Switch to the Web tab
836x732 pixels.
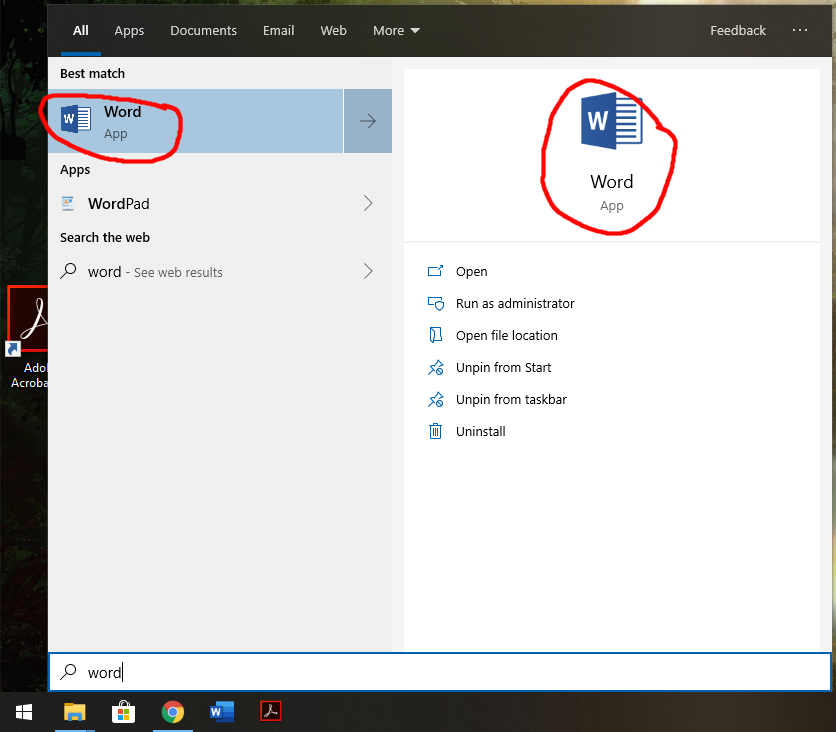(x=333, y=30)
